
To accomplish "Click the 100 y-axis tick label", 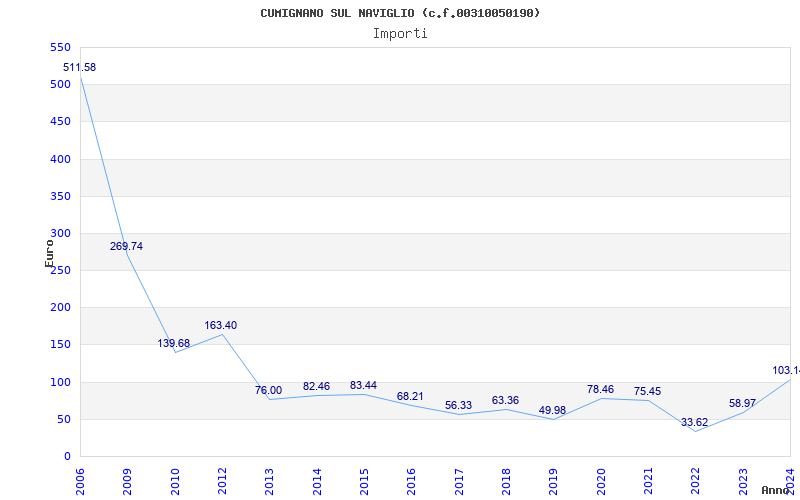I will pyautogui.click(x=60, y=382).
